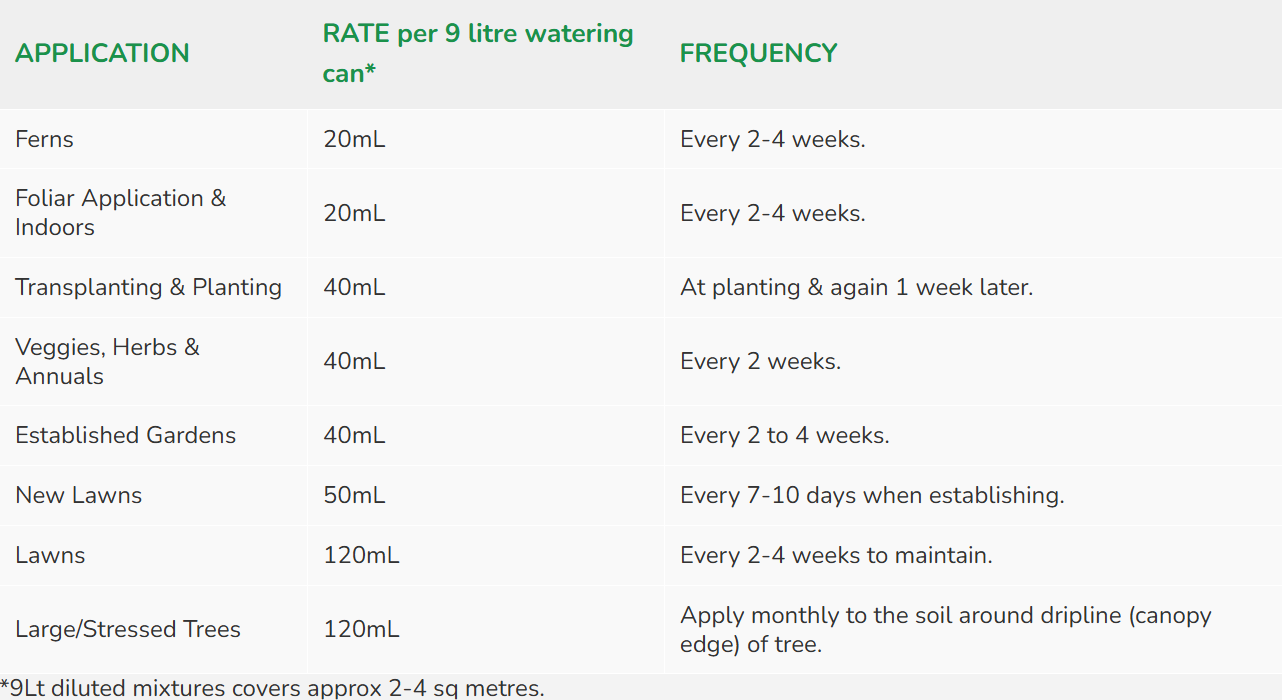
Task: Click "At planting & again 1 week later." text
Action: tap(856, 288)
